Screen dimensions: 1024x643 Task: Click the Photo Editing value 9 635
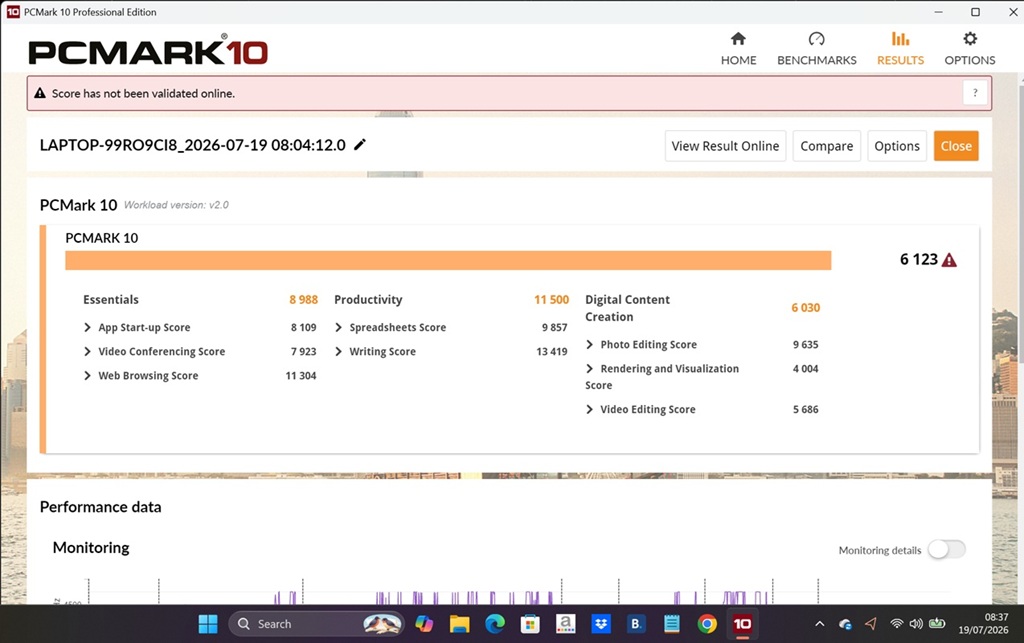[x=805, y=344]
